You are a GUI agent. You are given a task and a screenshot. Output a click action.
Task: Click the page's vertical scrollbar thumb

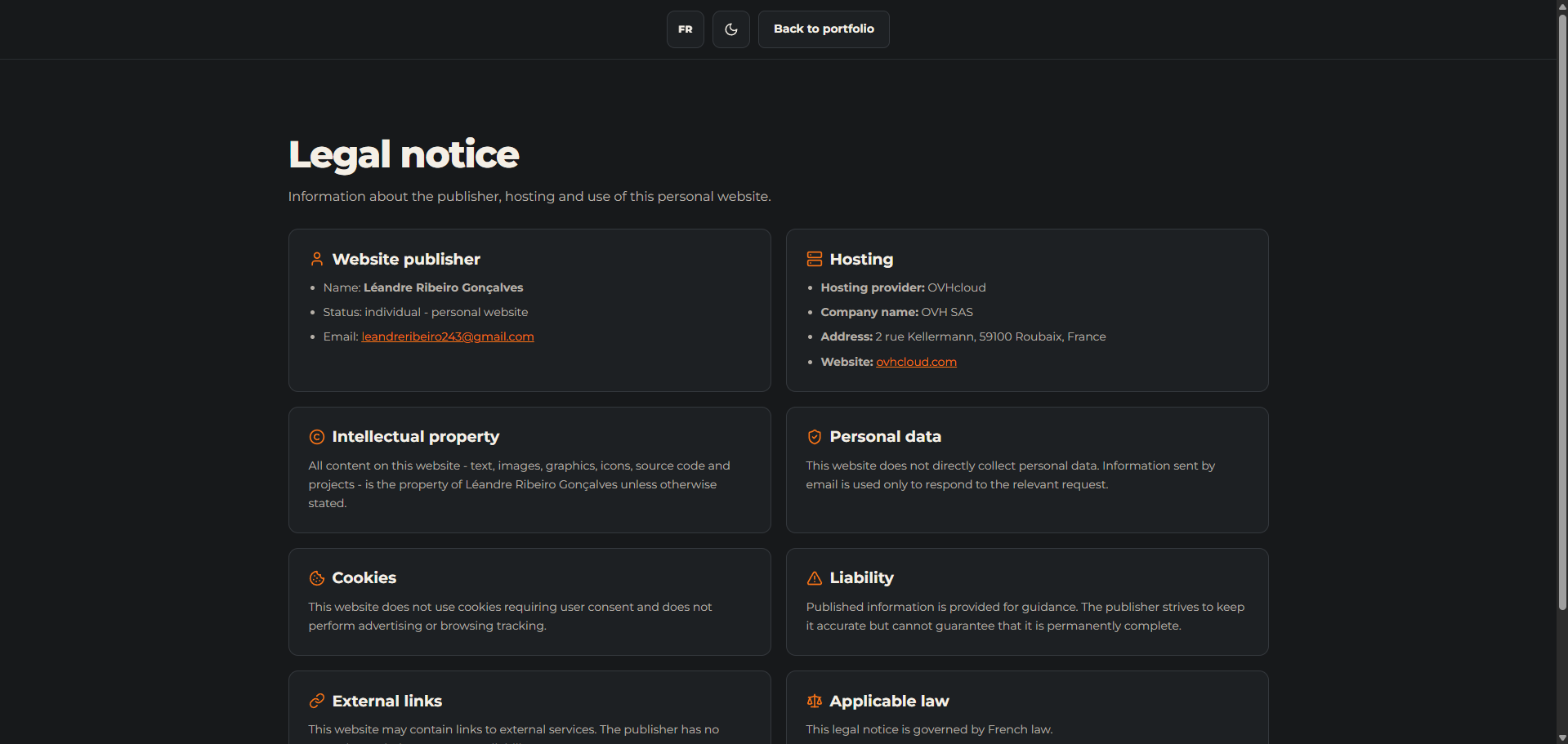pyautogui.click(x=1562, y=310)
